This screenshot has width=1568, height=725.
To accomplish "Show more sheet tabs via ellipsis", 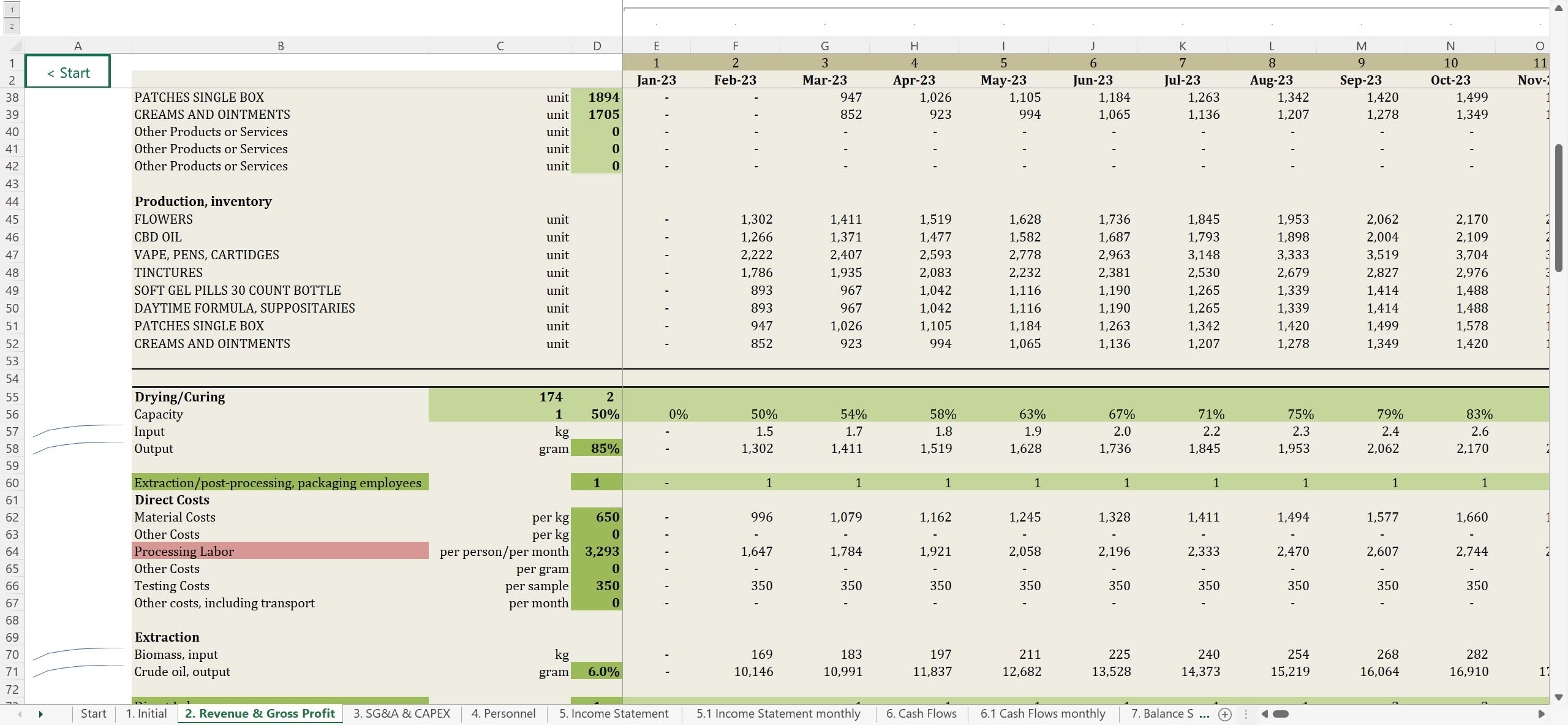I will pyautogui.click(x=1204, y=714).
